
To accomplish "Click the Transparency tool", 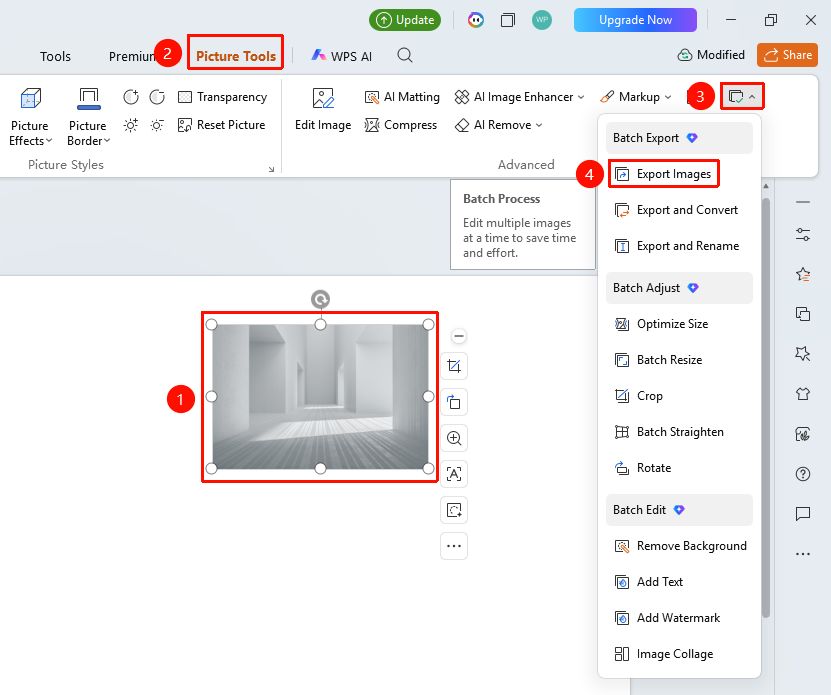I will pyautogui.click(x=223, y=97).
